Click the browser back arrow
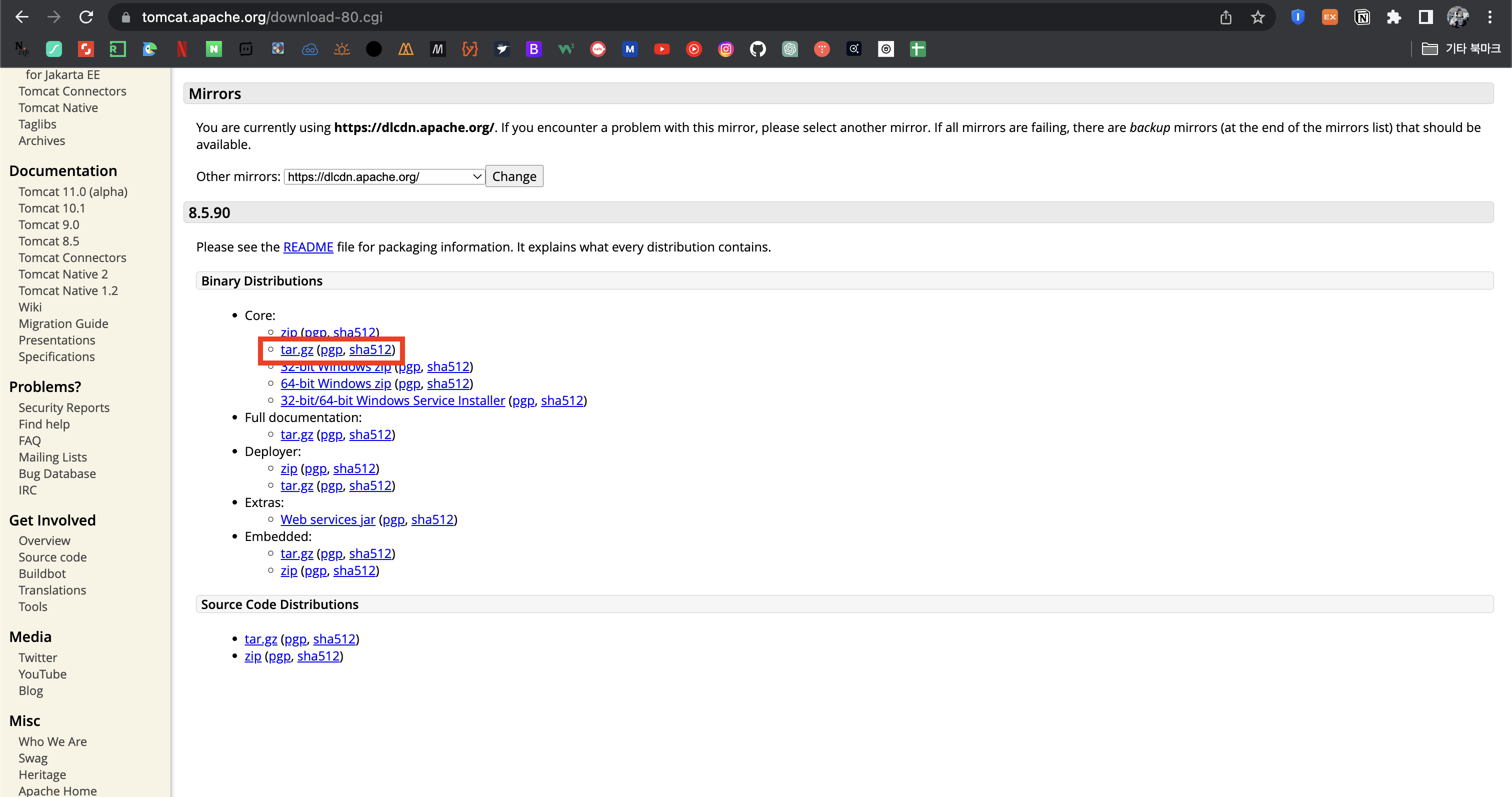This screenshot has height=797, width=1512. (21, 17)
